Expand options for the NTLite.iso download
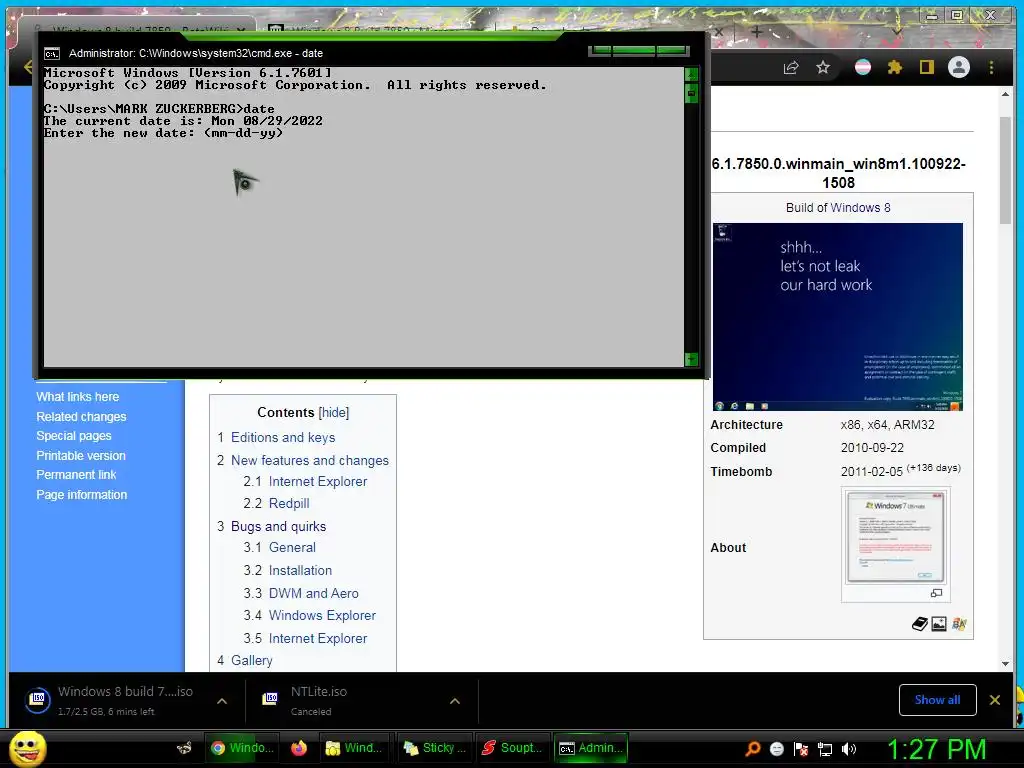 (x=455, y=701)
